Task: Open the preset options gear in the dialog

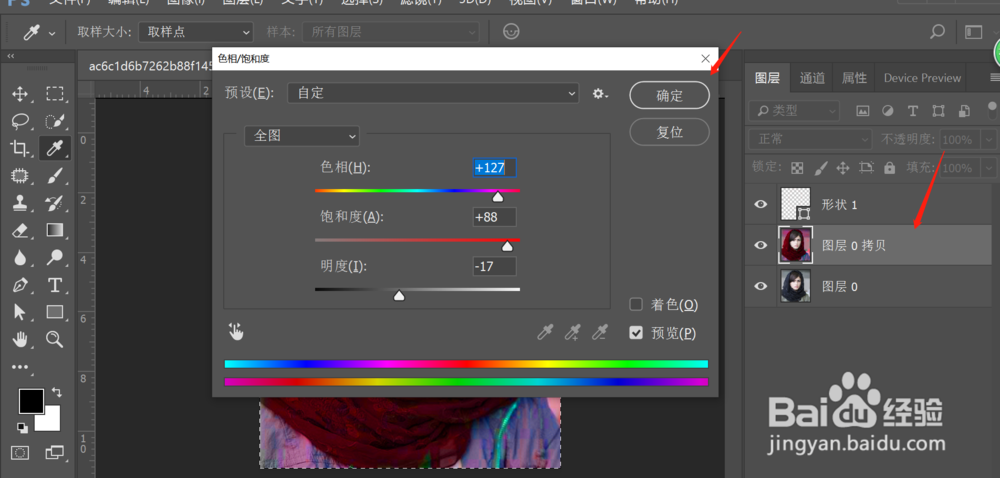Action: [x=599, y=94]
